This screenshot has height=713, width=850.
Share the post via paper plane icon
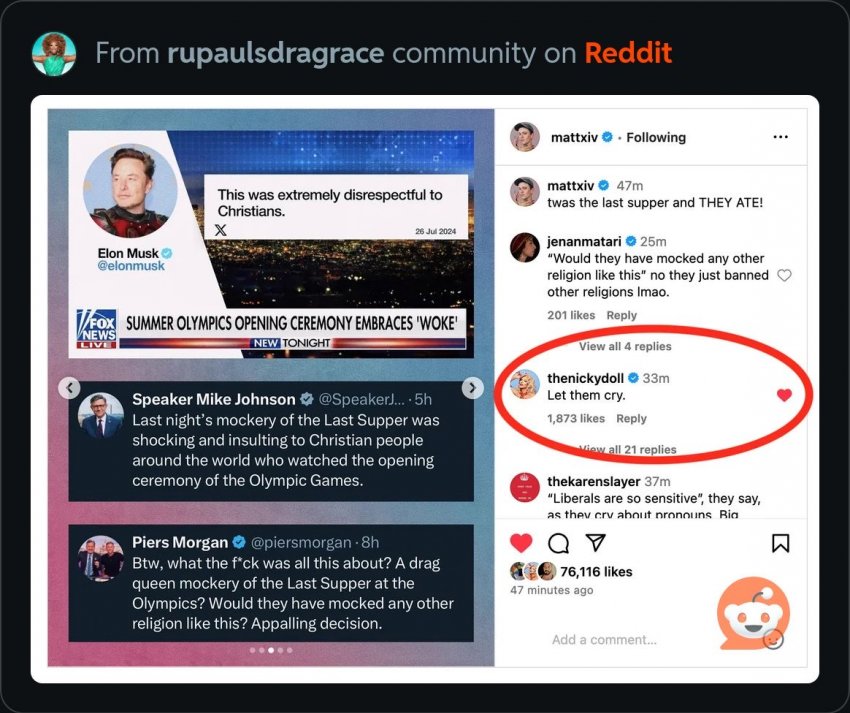595,542
